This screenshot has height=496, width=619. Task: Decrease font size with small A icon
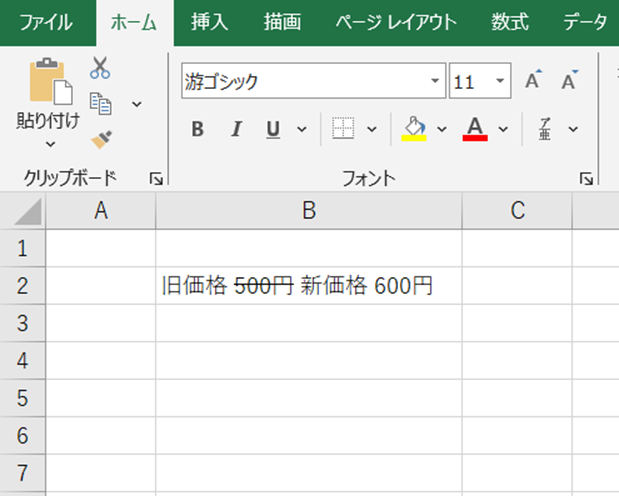pos(569,82)
